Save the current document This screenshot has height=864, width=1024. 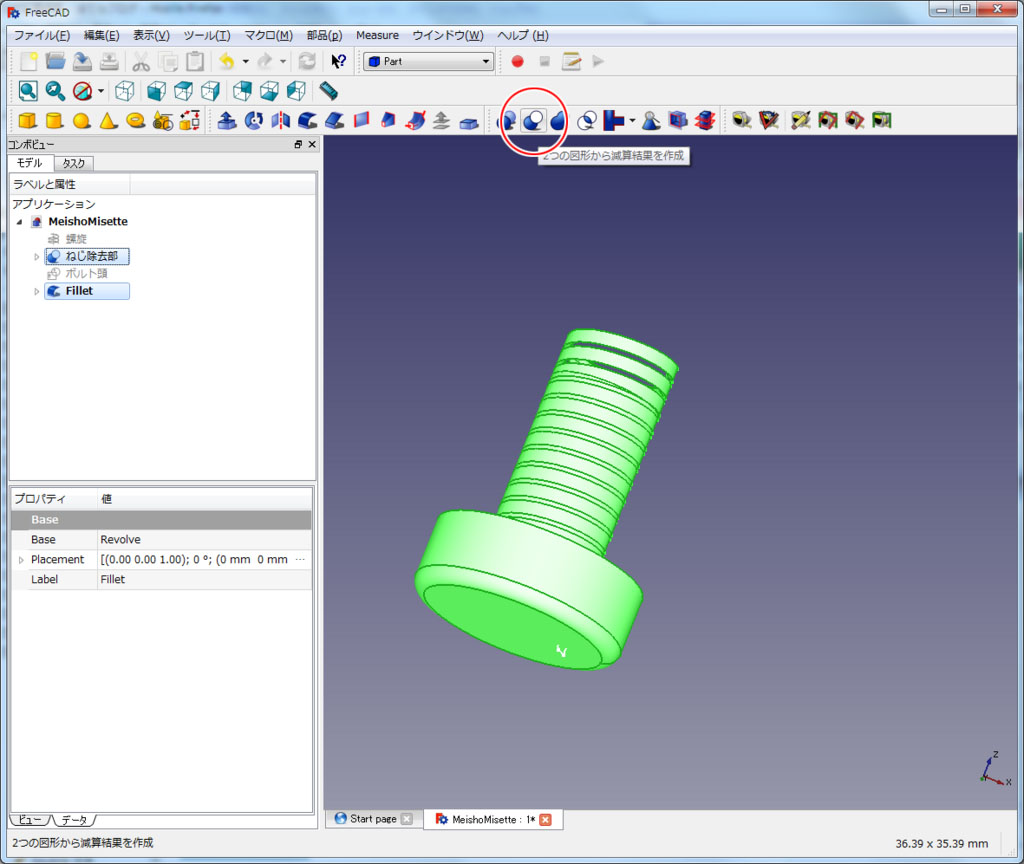[x=82, y=61]
